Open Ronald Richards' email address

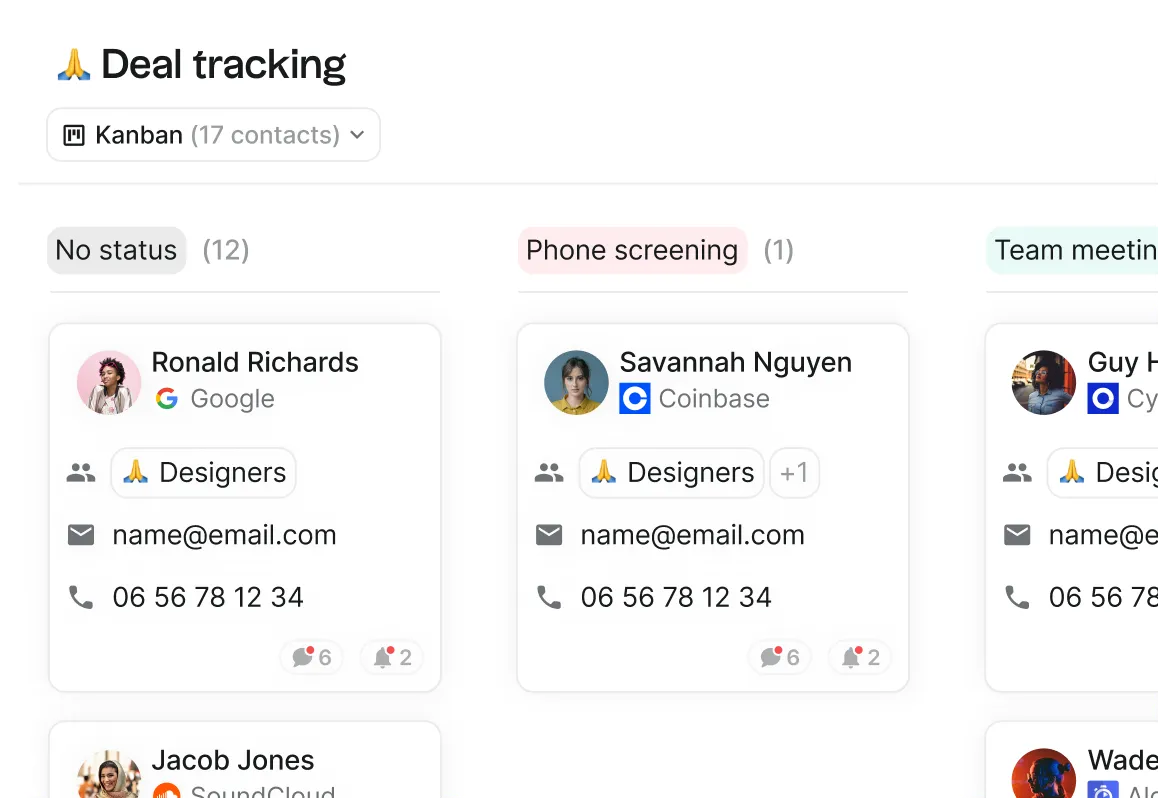[225, 534]
